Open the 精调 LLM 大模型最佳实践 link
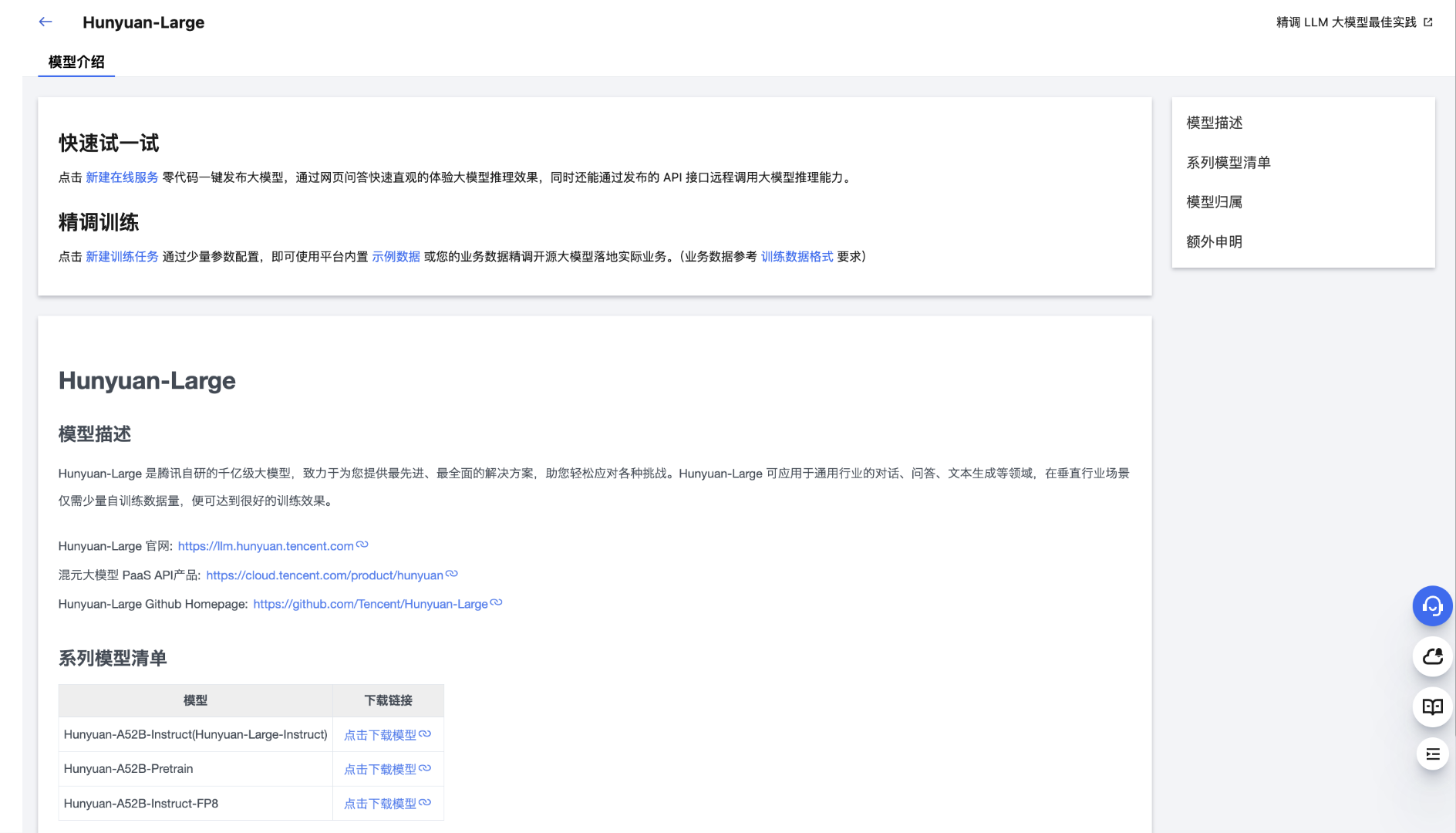The width and height of the screenshot is (1456, 833). click(1346, 22)
